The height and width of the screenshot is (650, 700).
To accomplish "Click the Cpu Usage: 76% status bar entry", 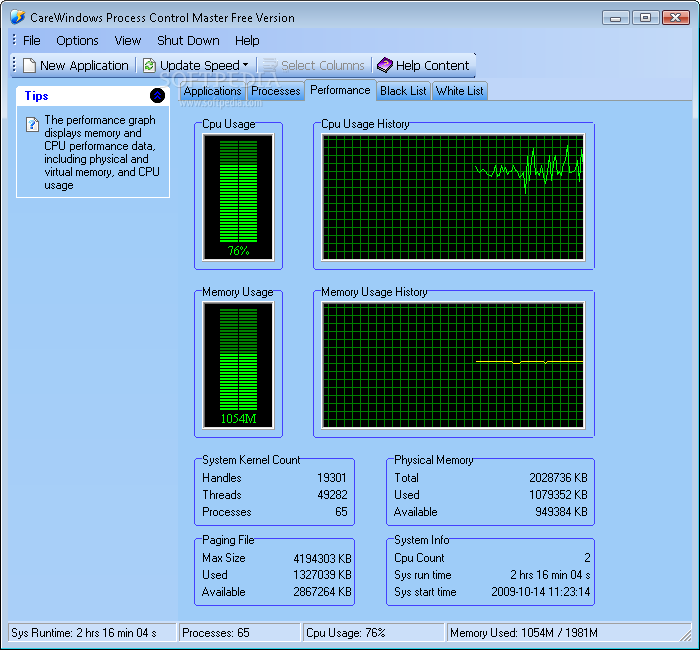I will pyautogui.click(x=374, y=633).
